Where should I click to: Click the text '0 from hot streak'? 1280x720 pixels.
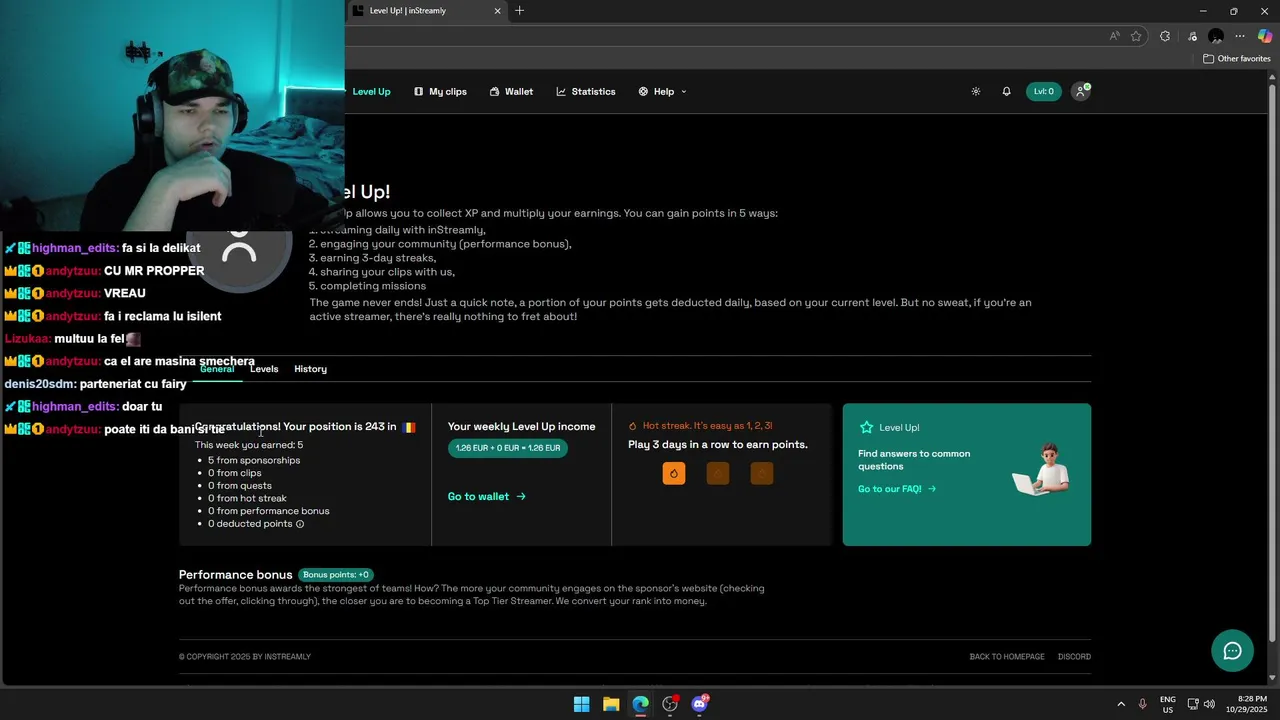247,498
